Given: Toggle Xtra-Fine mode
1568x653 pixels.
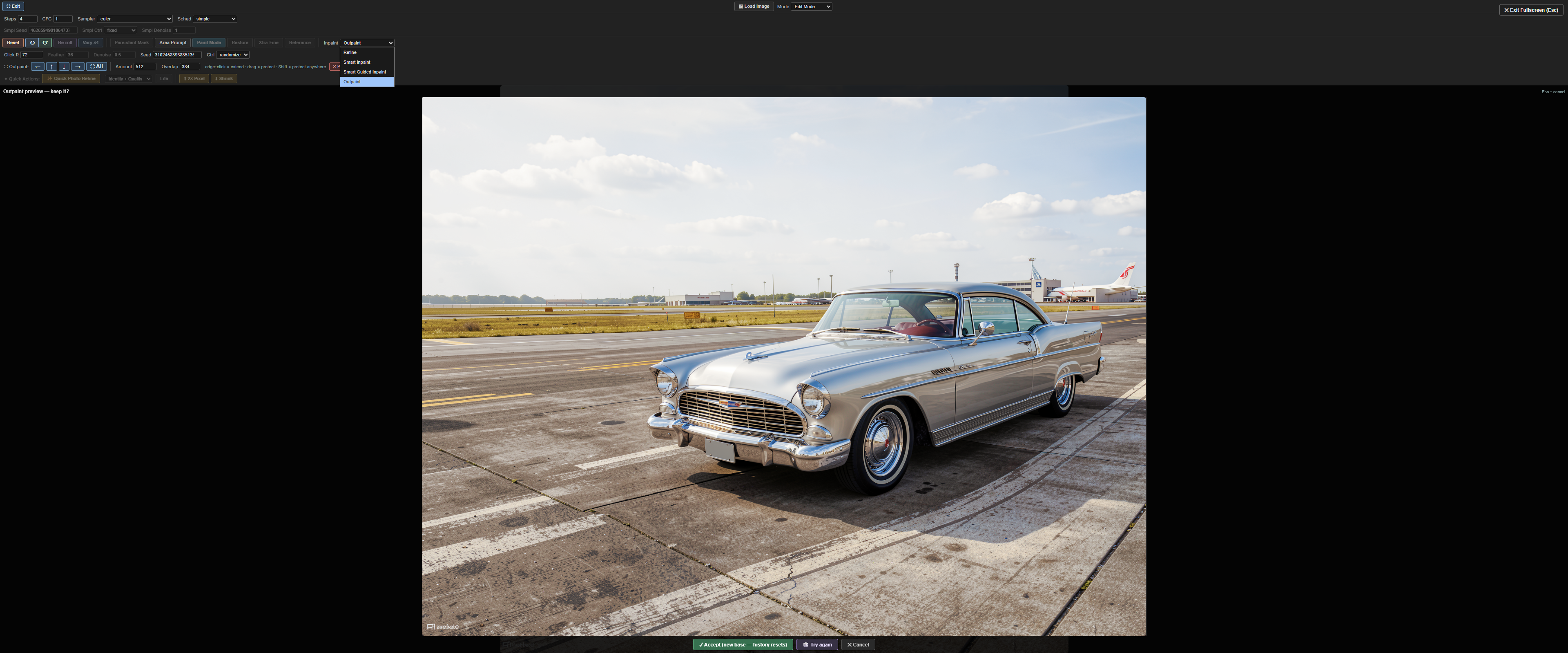Looking at the screenshot, I should (268, 42).
